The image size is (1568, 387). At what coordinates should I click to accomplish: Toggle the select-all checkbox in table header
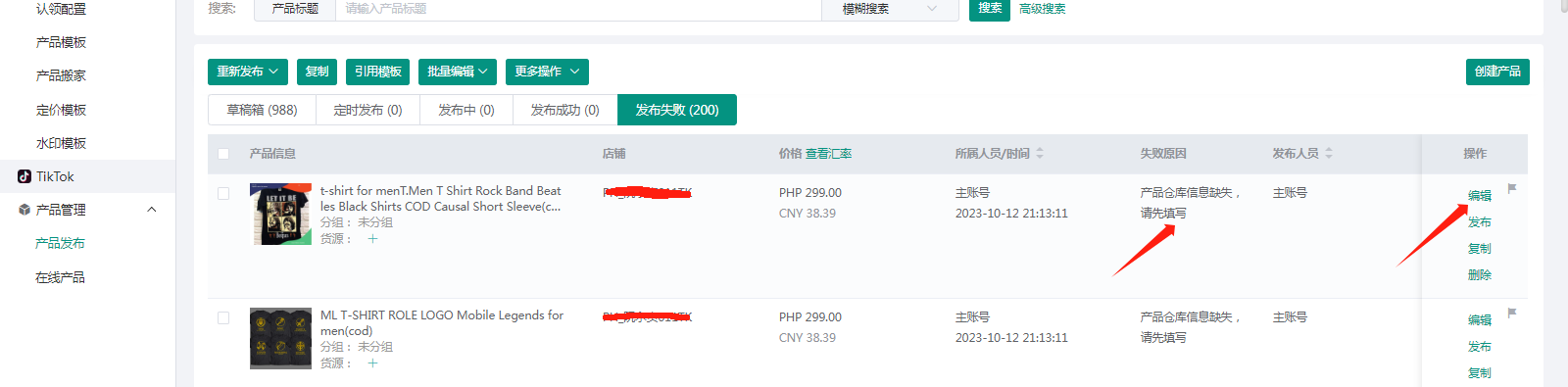coord(223,154)
